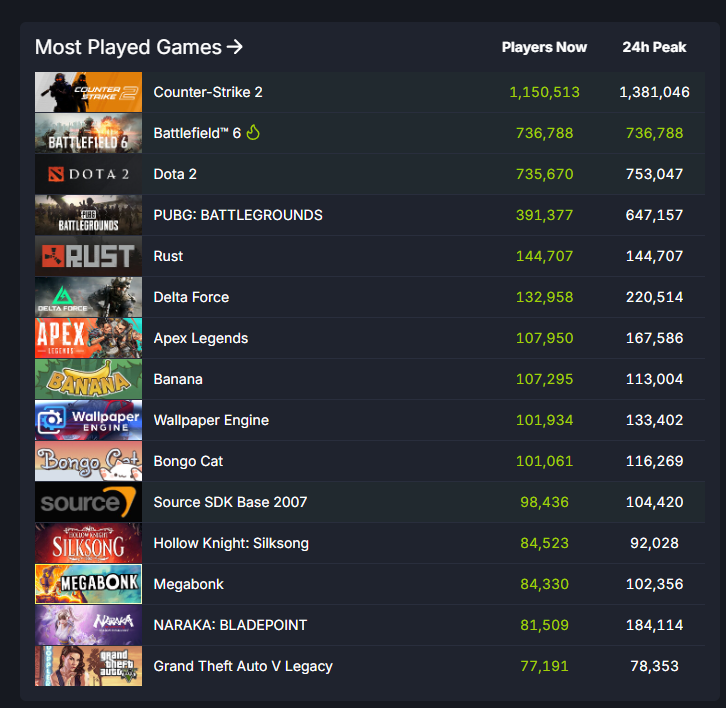Image resolution: width=726 pixels, height=708 pixels.
Task: Click the 184,114 peak value
Action: [x=654, y=625]
